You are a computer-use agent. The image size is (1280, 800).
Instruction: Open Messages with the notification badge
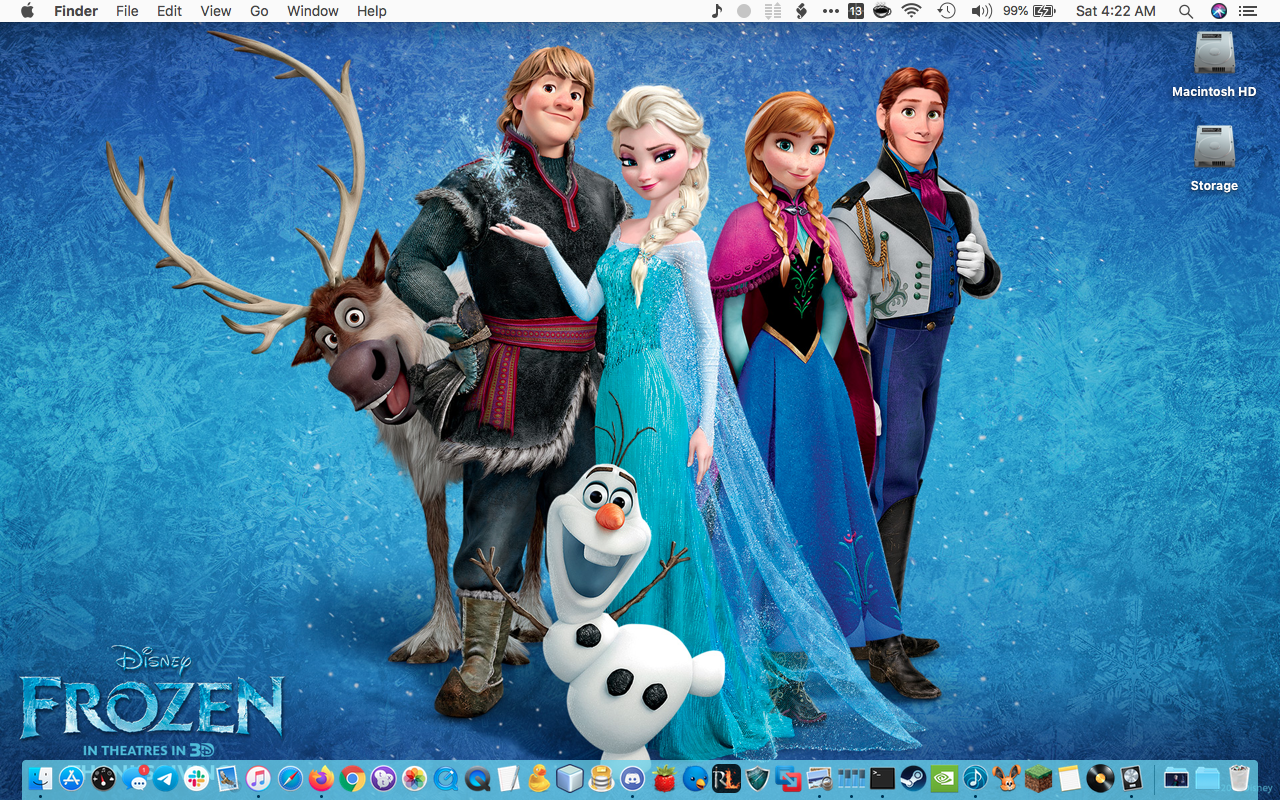pyautogui.click(x=135, y=778)
